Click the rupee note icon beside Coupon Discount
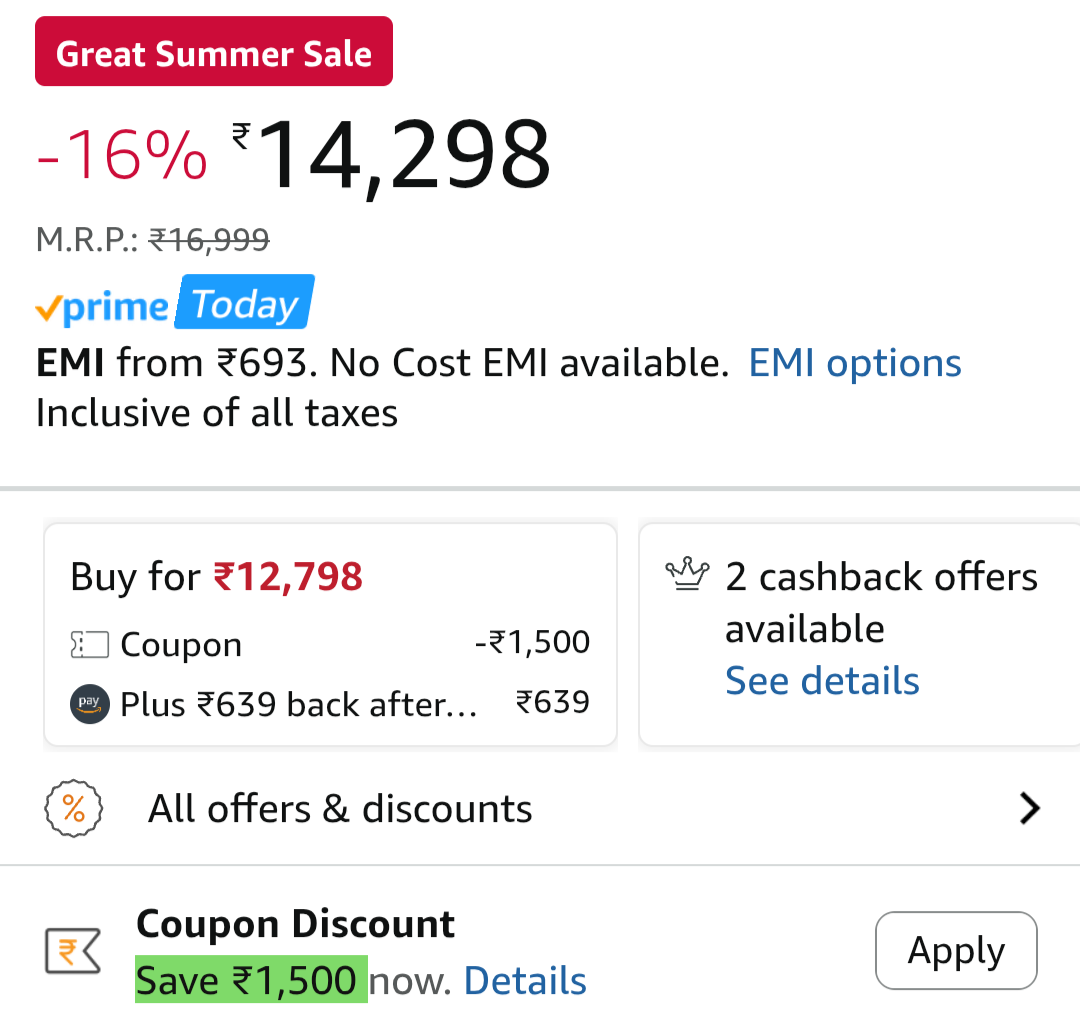This screenshot has width=1080, height=1030. pos(71,950)
